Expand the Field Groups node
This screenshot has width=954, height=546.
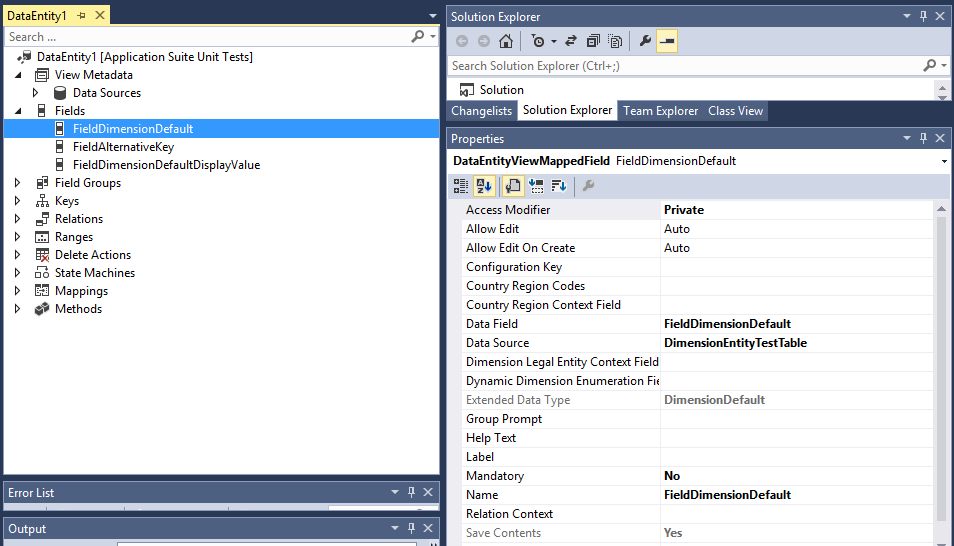click(18, 183)
